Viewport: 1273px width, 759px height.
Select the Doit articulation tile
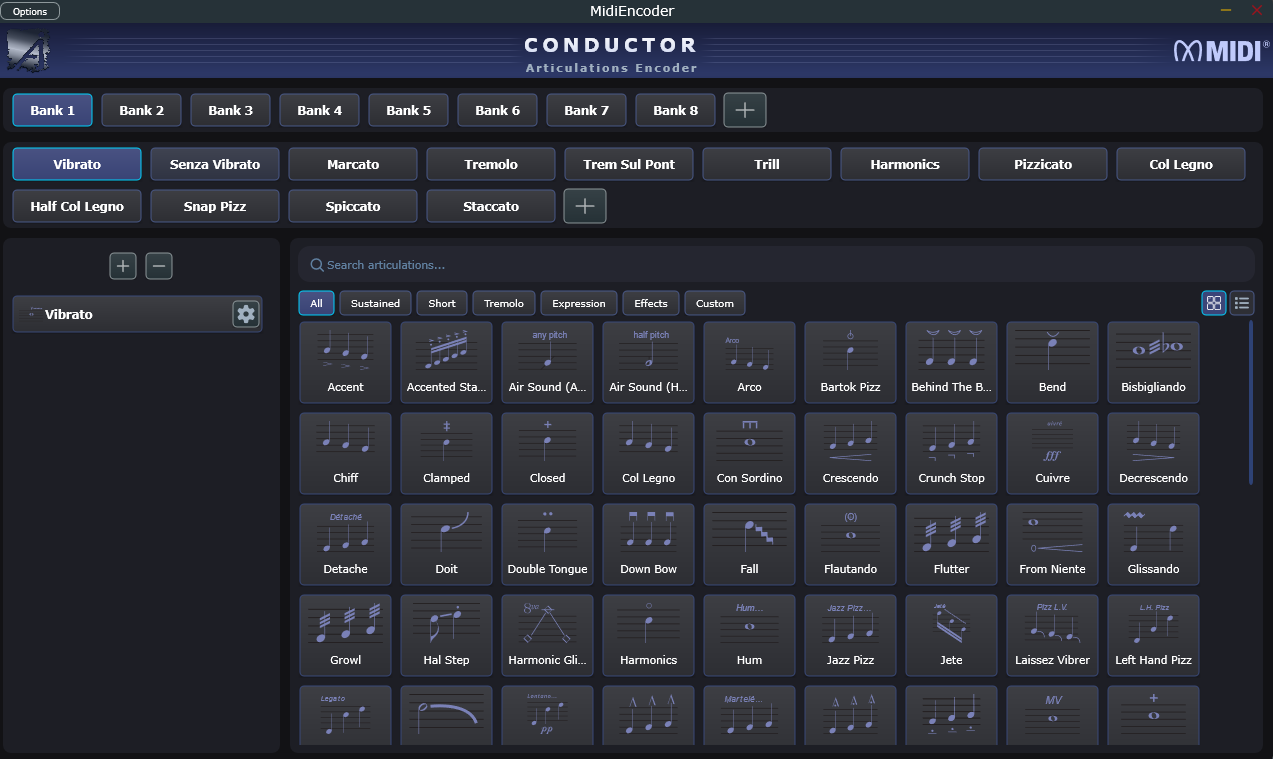pyautogui.click(x=446, y=544)
